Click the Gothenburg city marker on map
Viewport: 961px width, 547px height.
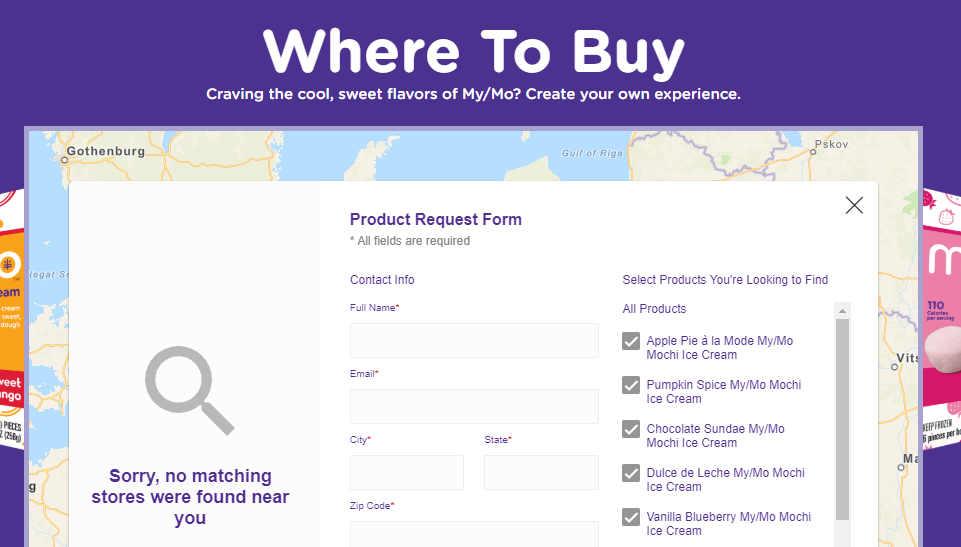(x=64, y=160)
